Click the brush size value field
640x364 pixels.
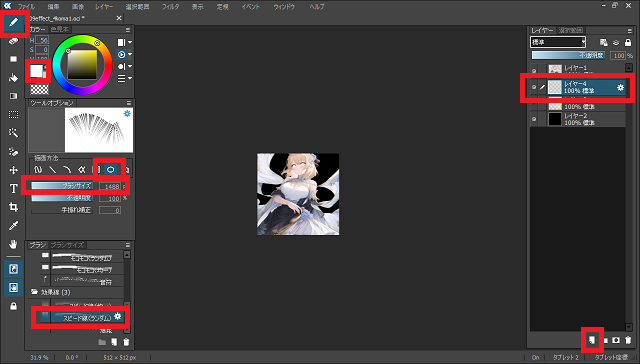pyautogui.click(x=110, y=186)
